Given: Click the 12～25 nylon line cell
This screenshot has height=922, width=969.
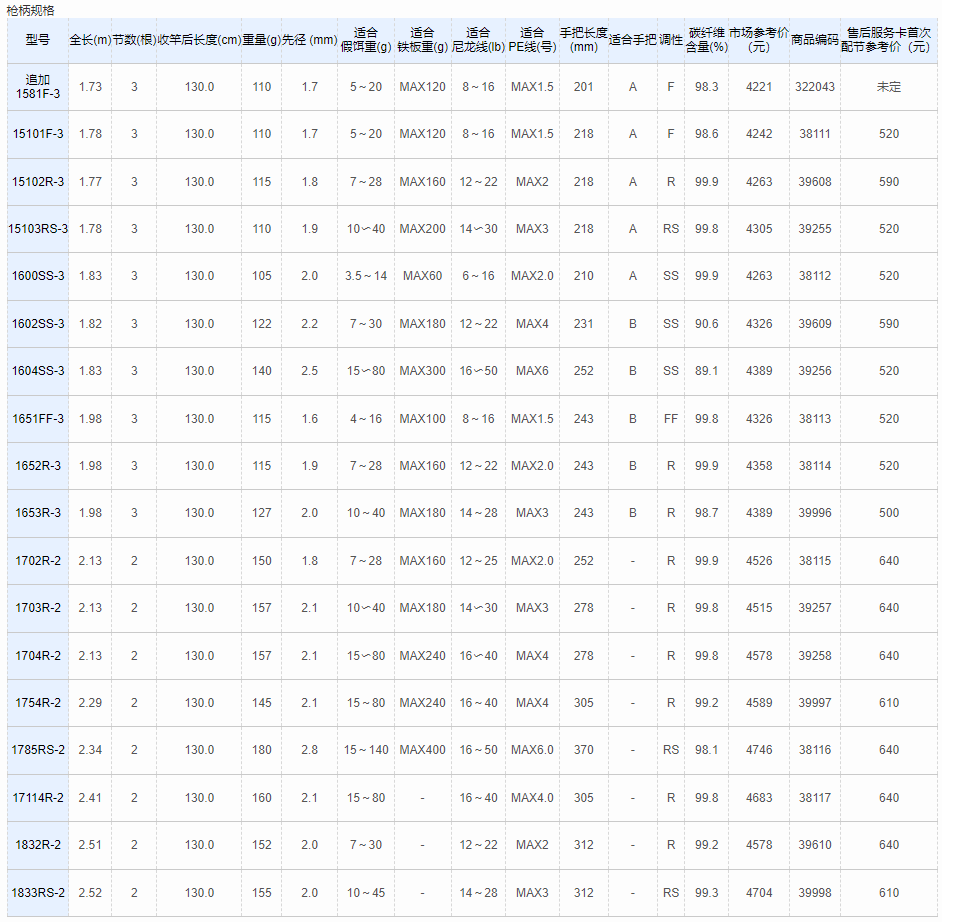Looking at the screenshot, I should (478, 561).
